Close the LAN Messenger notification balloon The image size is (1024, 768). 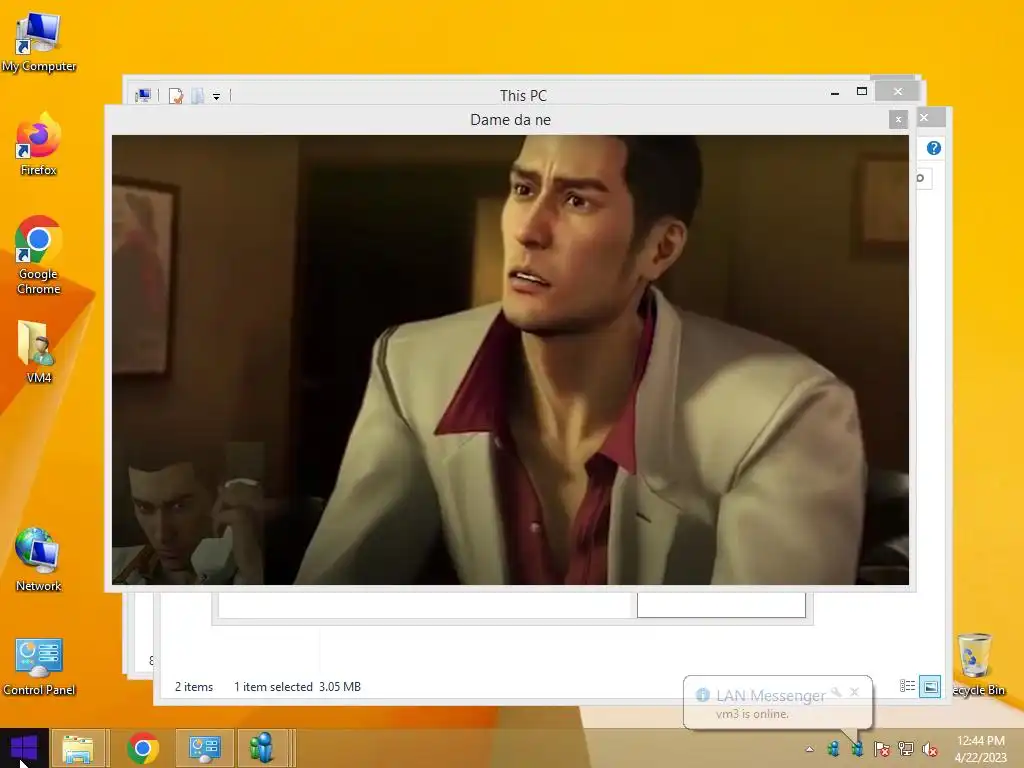[x=854, y=692]
